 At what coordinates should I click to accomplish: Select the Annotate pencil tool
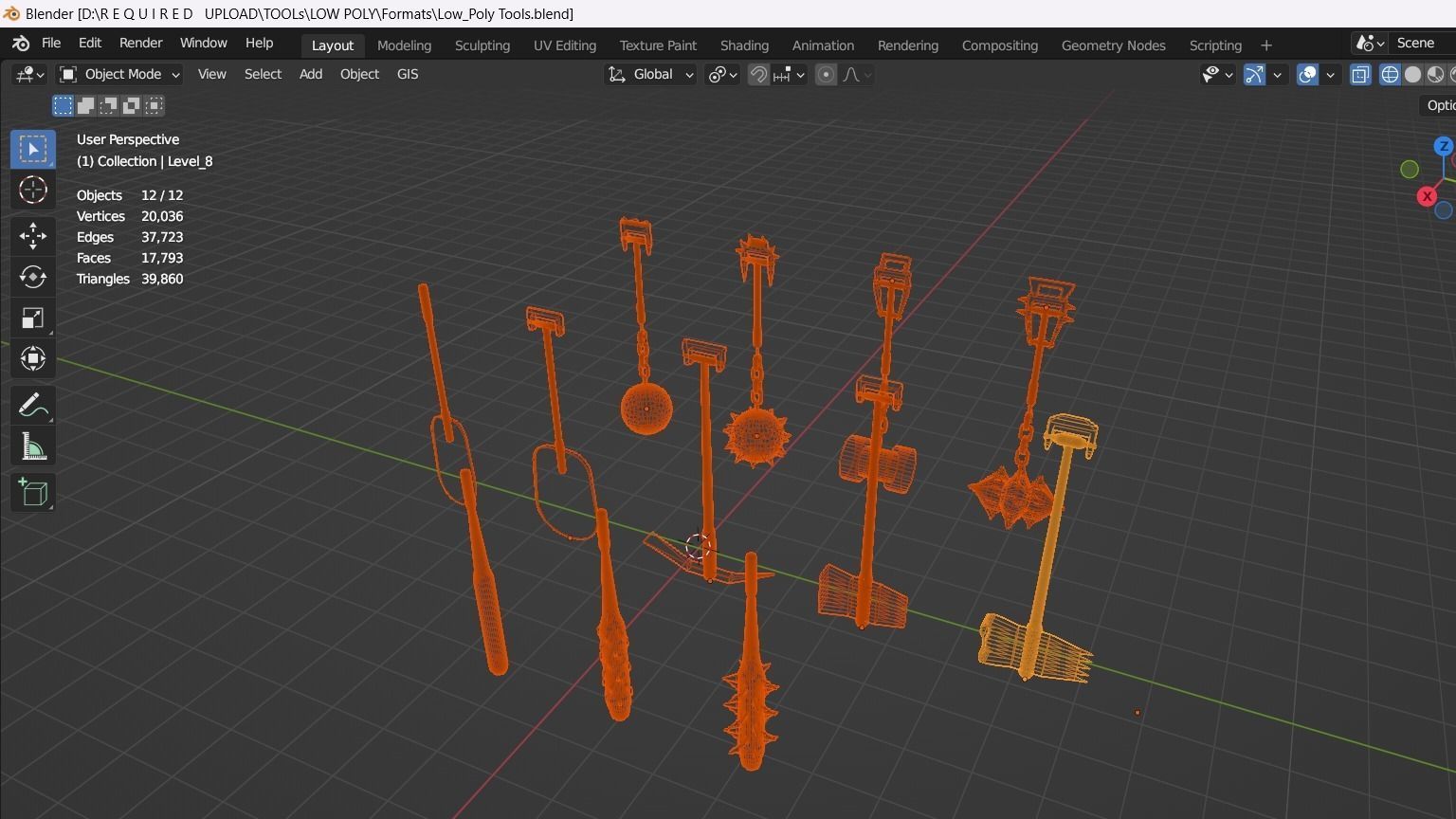pyautogui.click(x=33, y=405)
